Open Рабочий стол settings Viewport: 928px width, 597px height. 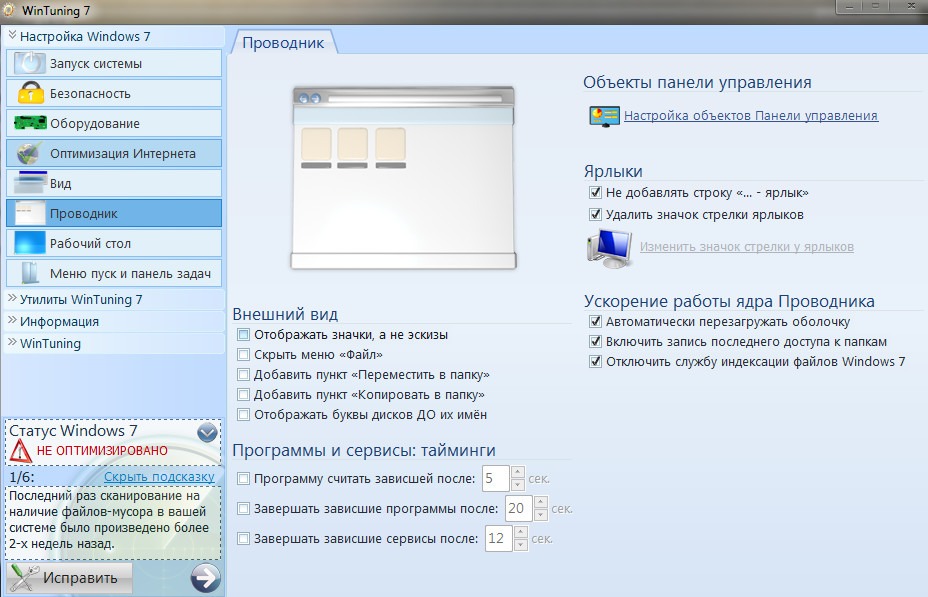click(114, 243)
